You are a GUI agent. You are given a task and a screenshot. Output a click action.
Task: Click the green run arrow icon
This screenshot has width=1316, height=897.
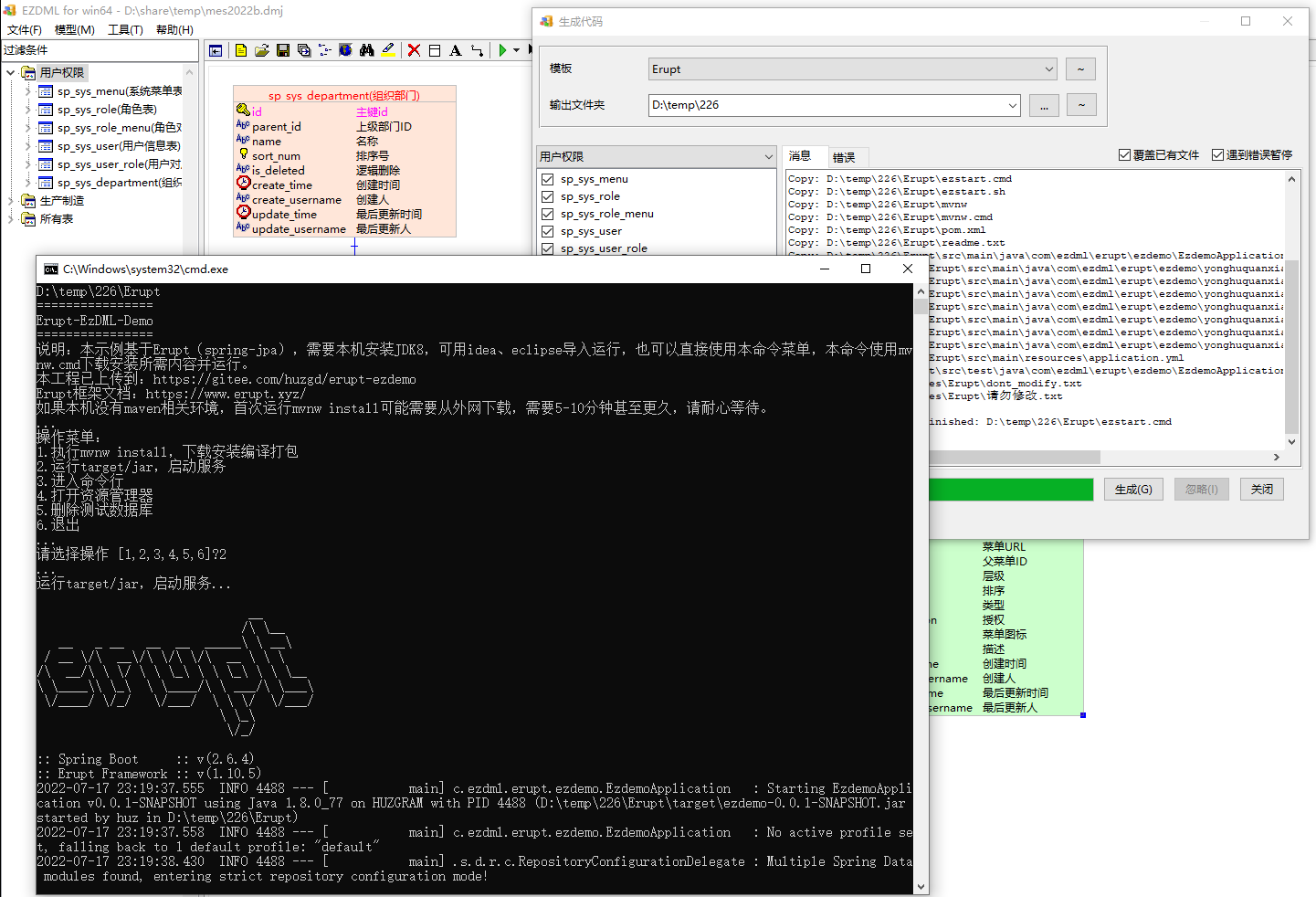coord(502,50)
